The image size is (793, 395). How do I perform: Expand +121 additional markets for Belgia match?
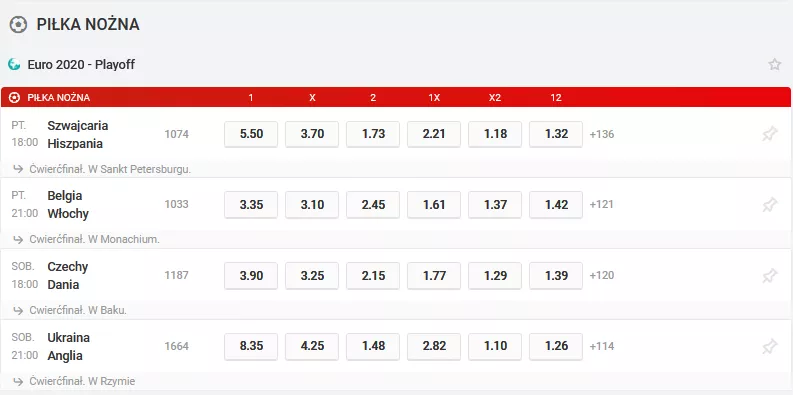coord(601,204)
